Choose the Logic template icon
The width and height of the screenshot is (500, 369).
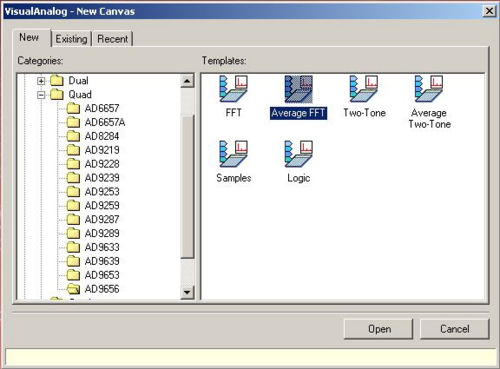[299, 154]
